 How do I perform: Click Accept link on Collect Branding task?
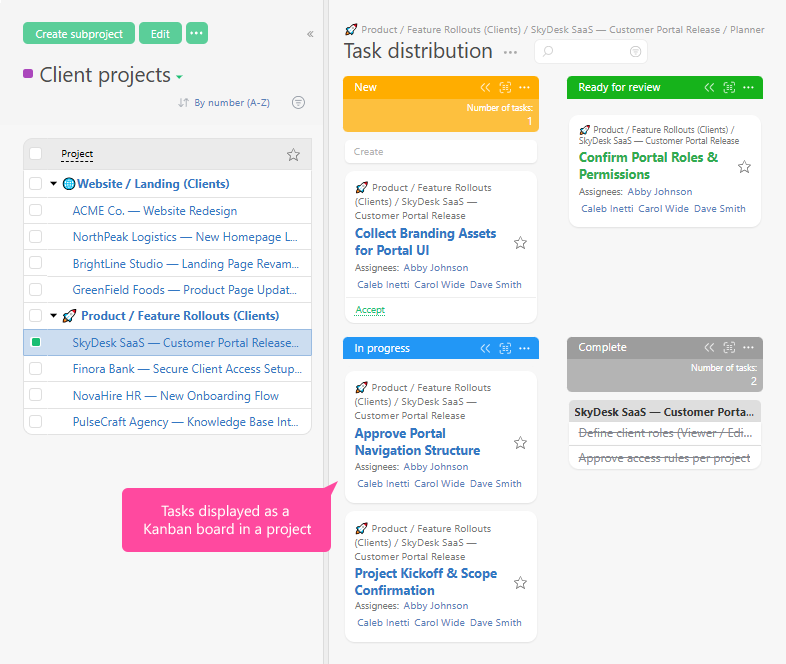pyautogui.click(x=370, y=310)
